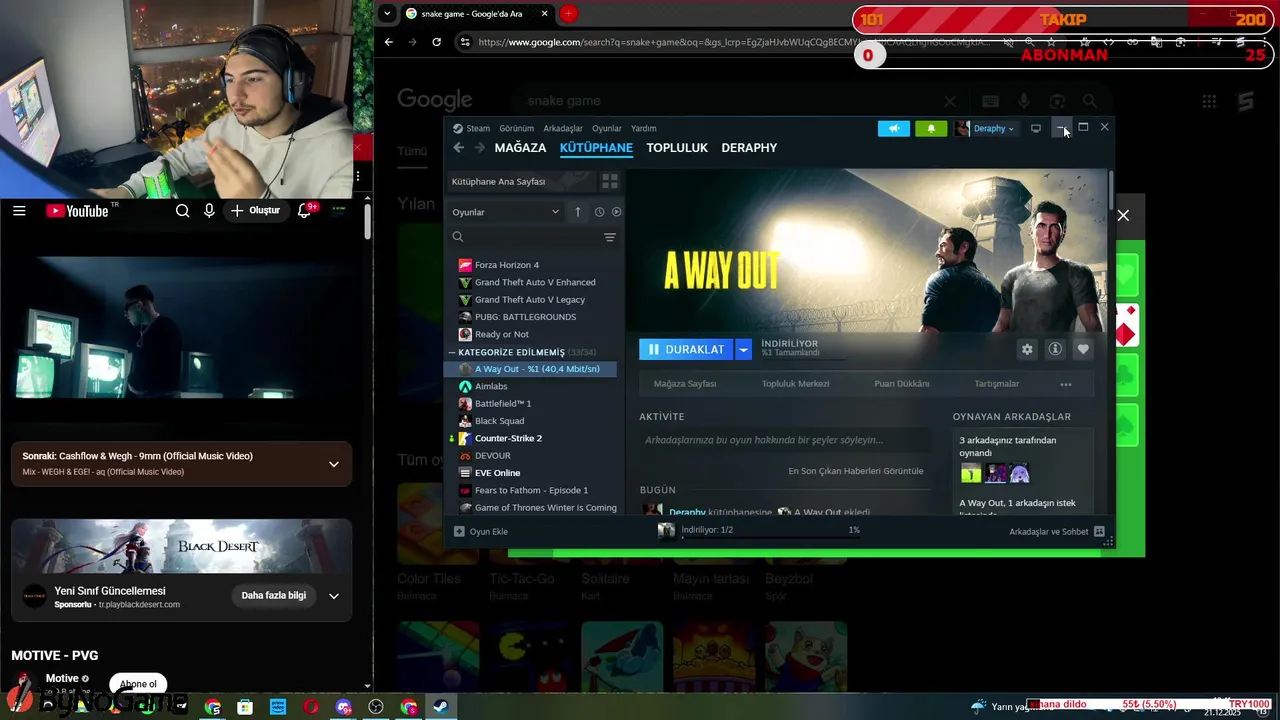Expand Black Desert ad details chevron
The height and width of the screenshot is (720, 1280).
point(334,596)
